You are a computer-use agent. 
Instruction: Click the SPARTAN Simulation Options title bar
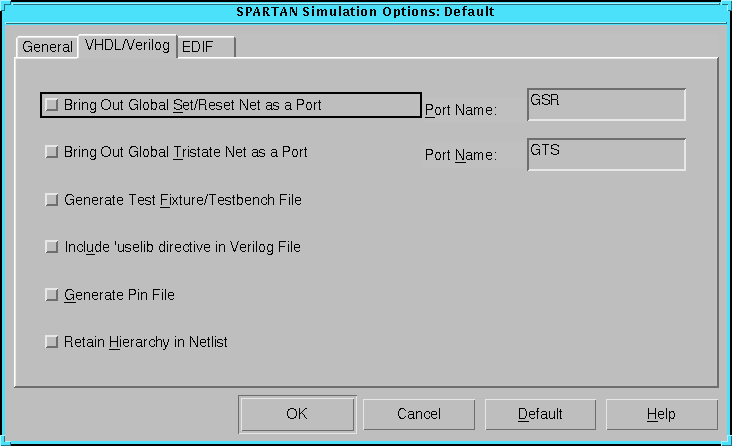366,12
